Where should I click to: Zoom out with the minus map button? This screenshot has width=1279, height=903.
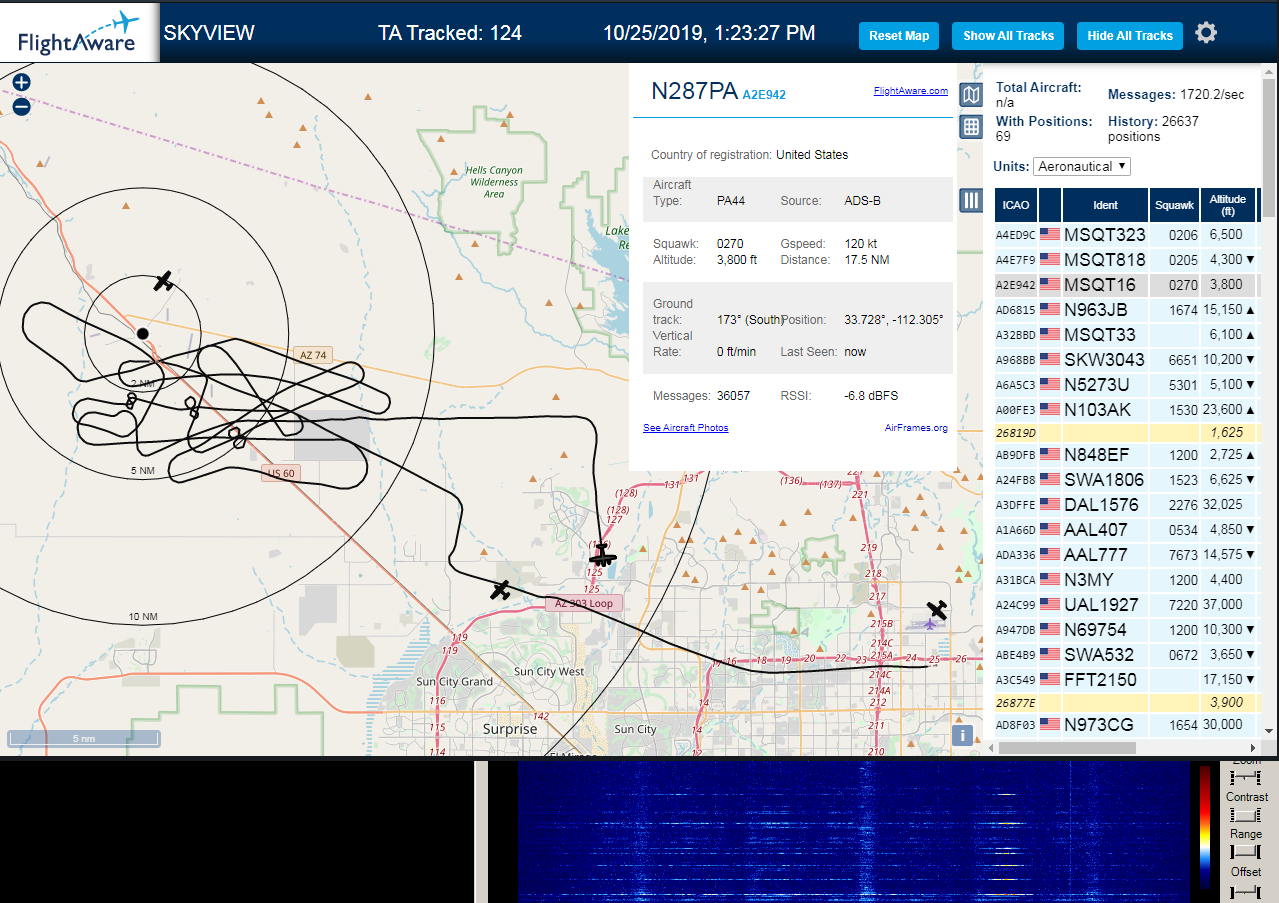[21, 107]
